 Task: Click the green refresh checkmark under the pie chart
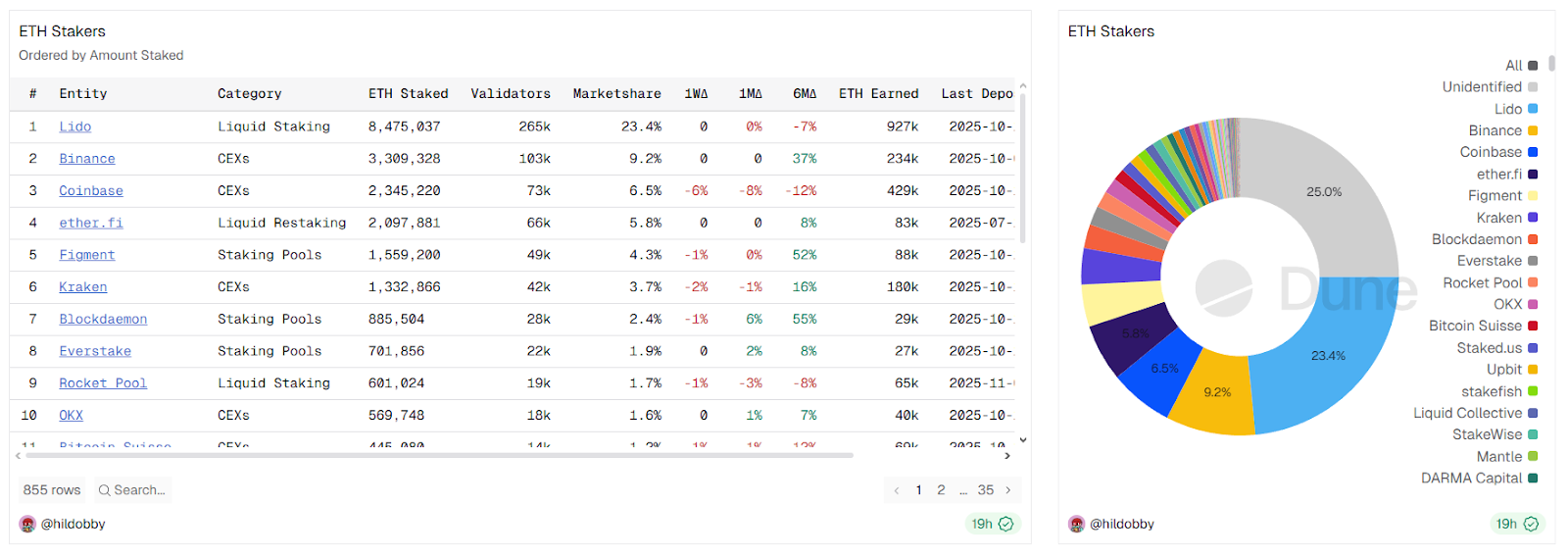point(1531,524)
